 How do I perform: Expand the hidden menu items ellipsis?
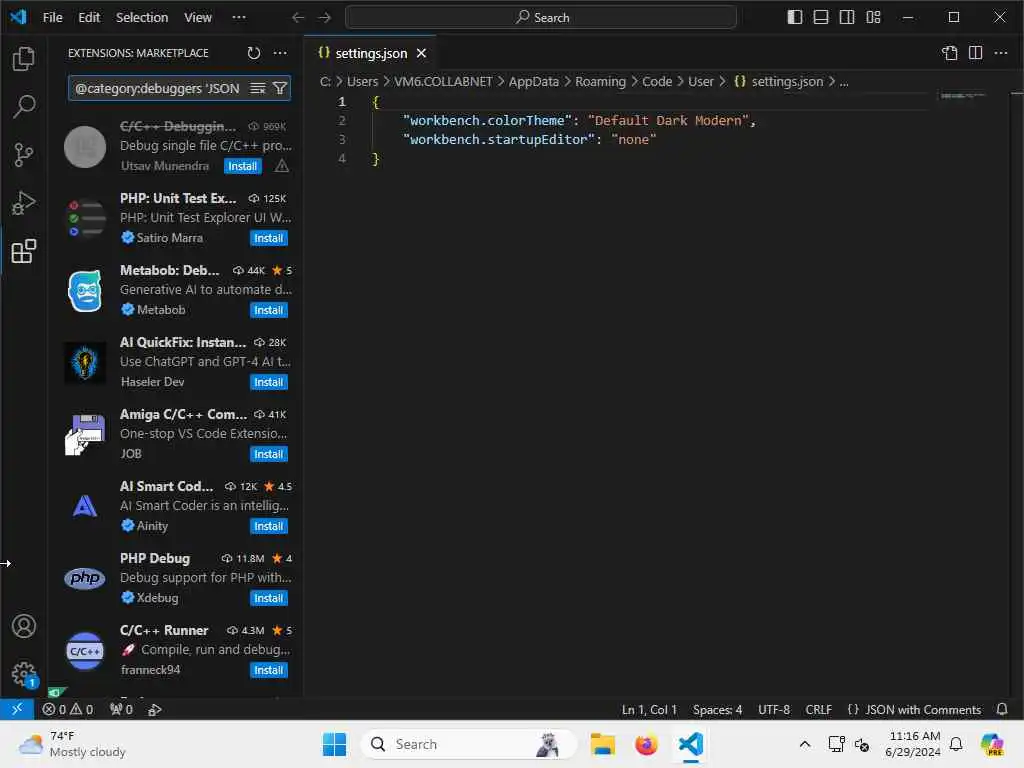tap(239, 18)
